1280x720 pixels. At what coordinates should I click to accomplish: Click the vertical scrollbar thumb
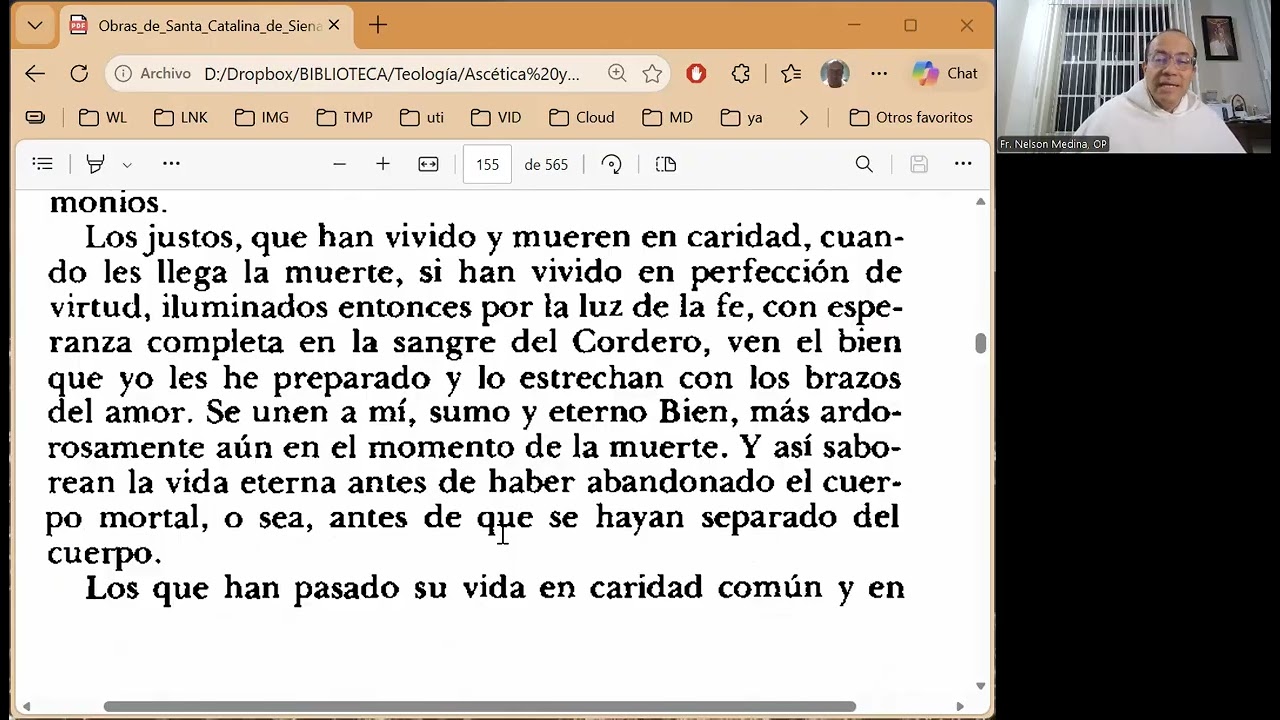click(x=980, y=343)
